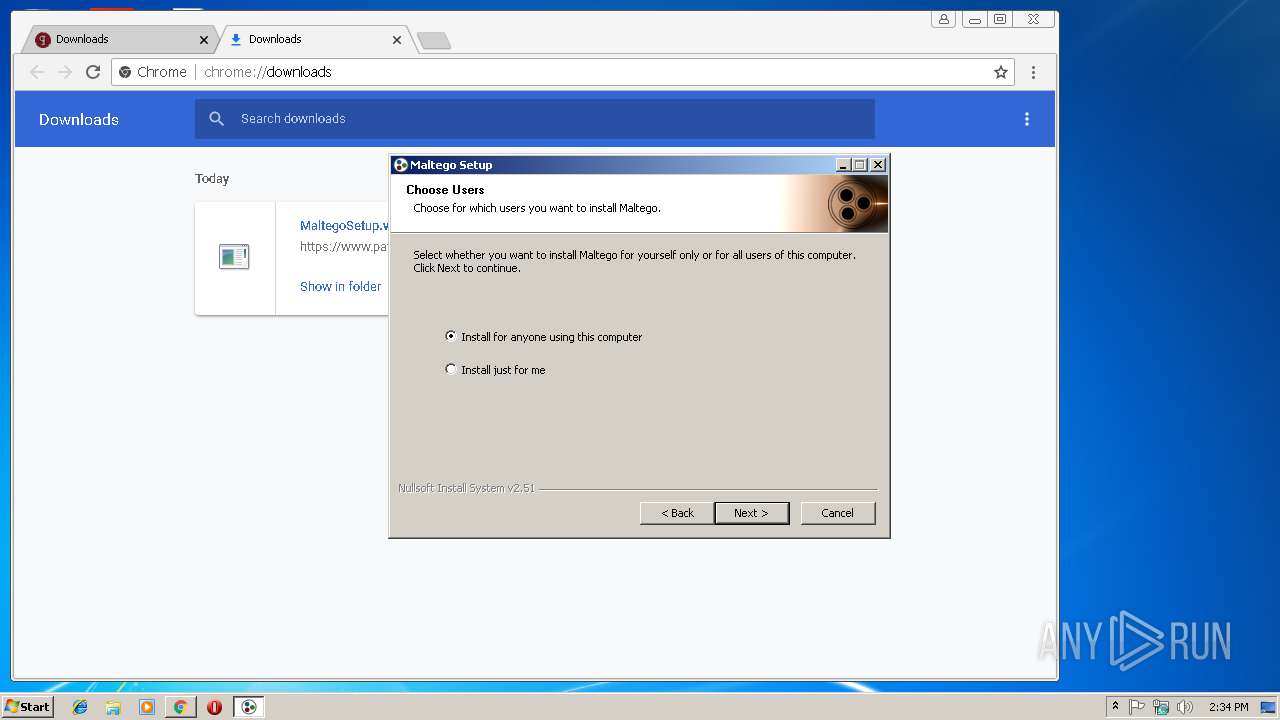
Task: Click the chrome://downloads address bar
Action: (563, 72)
